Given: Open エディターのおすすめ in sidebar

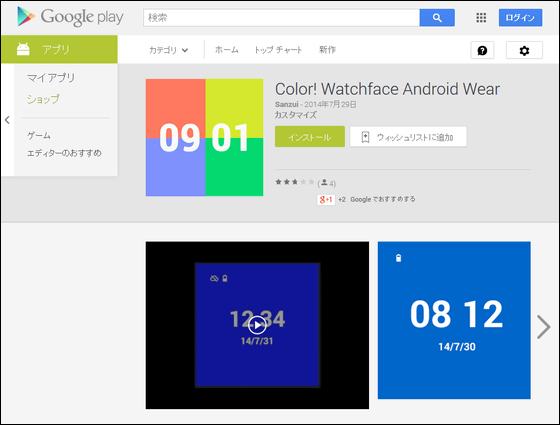Looking at the screenshot, I should click(64, 153).
